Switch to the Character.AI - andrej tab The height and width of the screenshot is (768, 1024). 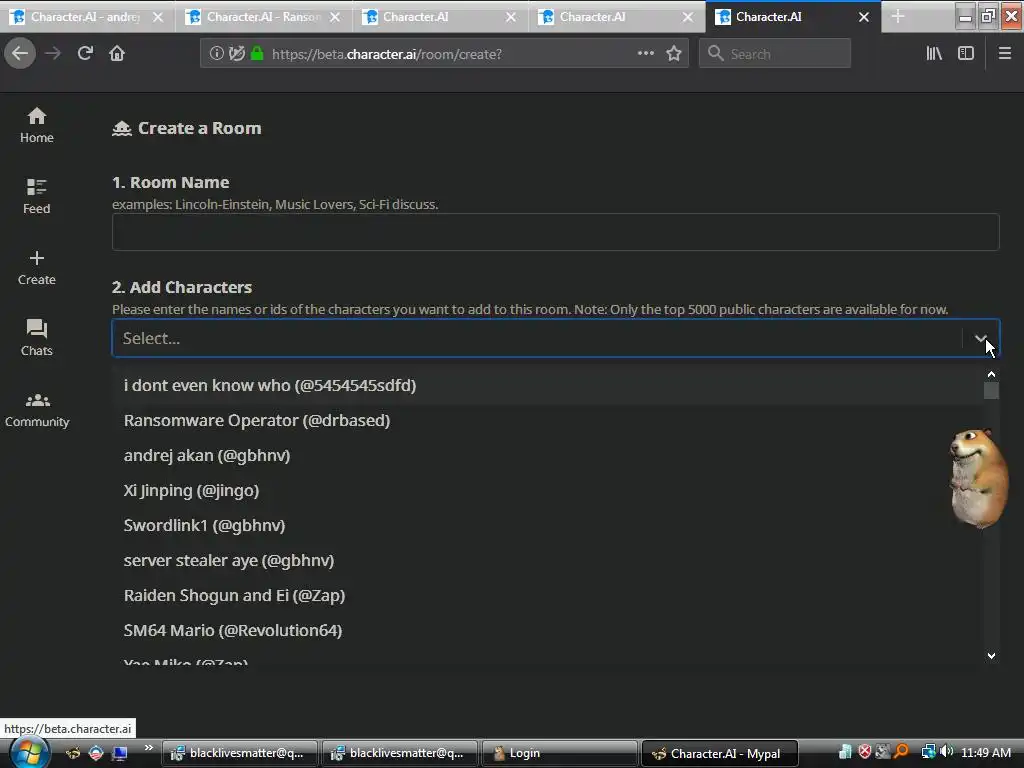(85, 17)
